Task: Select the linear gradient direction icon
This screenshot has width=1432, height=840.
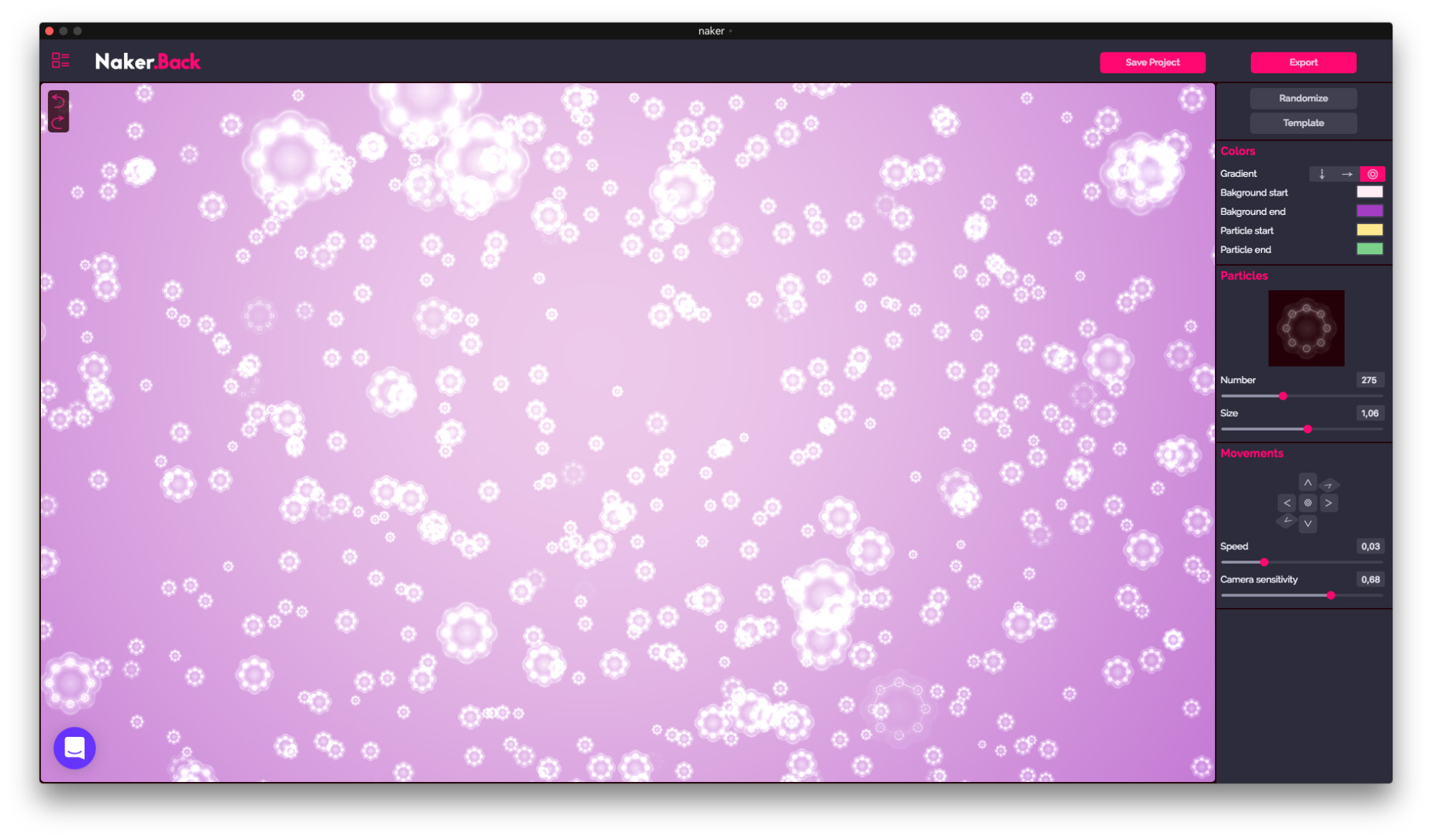Action: (x=1347, y=174)
